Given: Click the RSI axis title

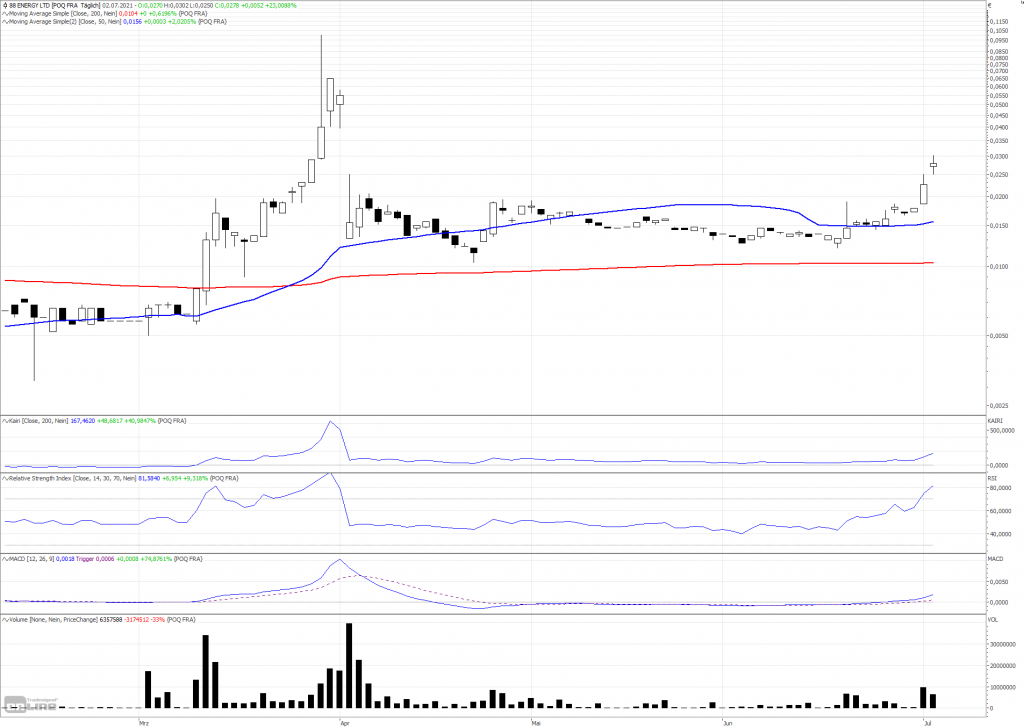Looking at the screenshot, I should tap(992, 479).
